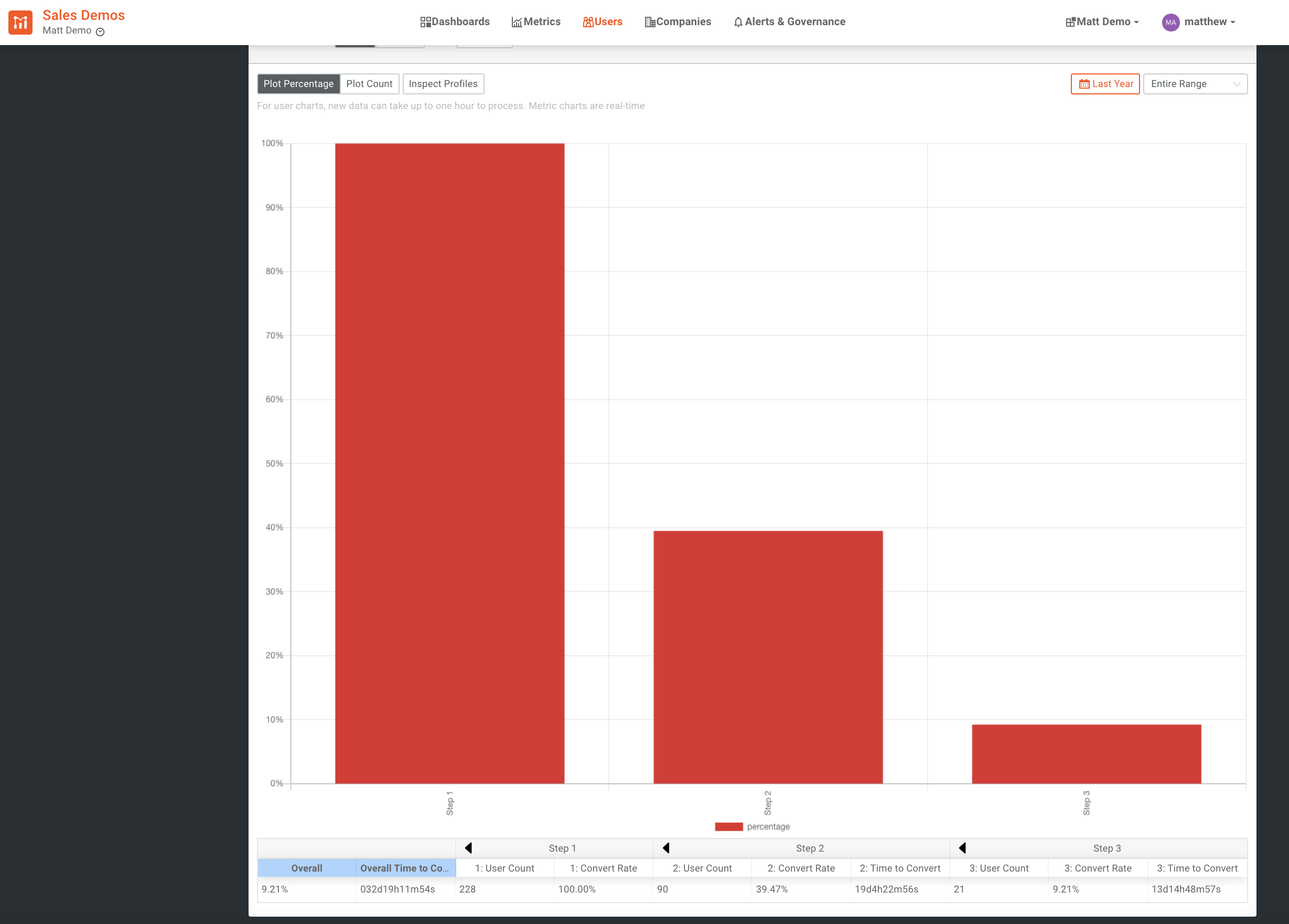The image size is (1289, 924).
Task: Open the matthew account dropdown
Action: coord(1209,22)
